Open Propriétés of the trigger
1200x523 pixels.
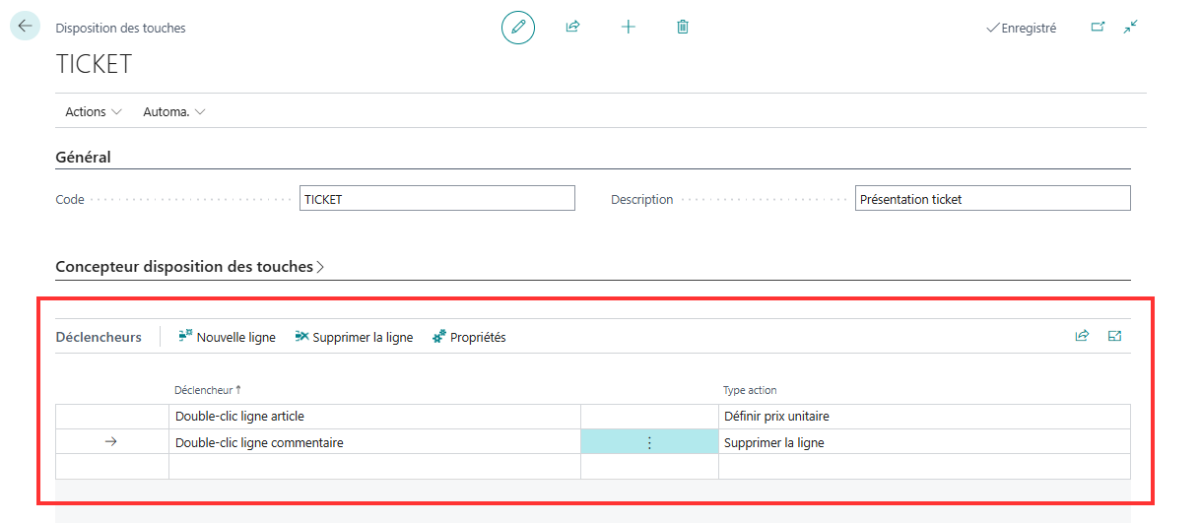[x=469, y=337]
